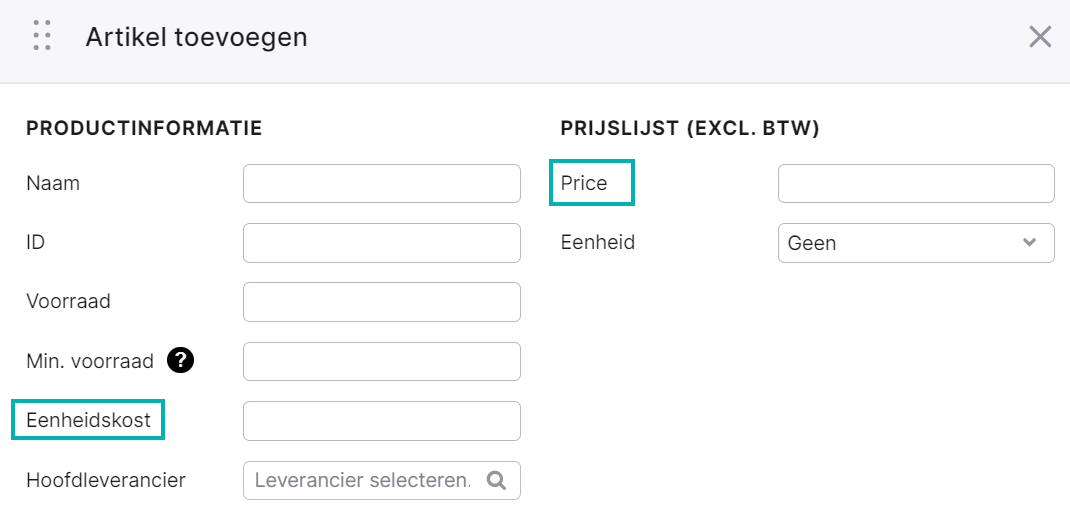Screen dimensions: 1070x514
Task: Click the Hoofdleverancier label
Action: tap(106, 480)
